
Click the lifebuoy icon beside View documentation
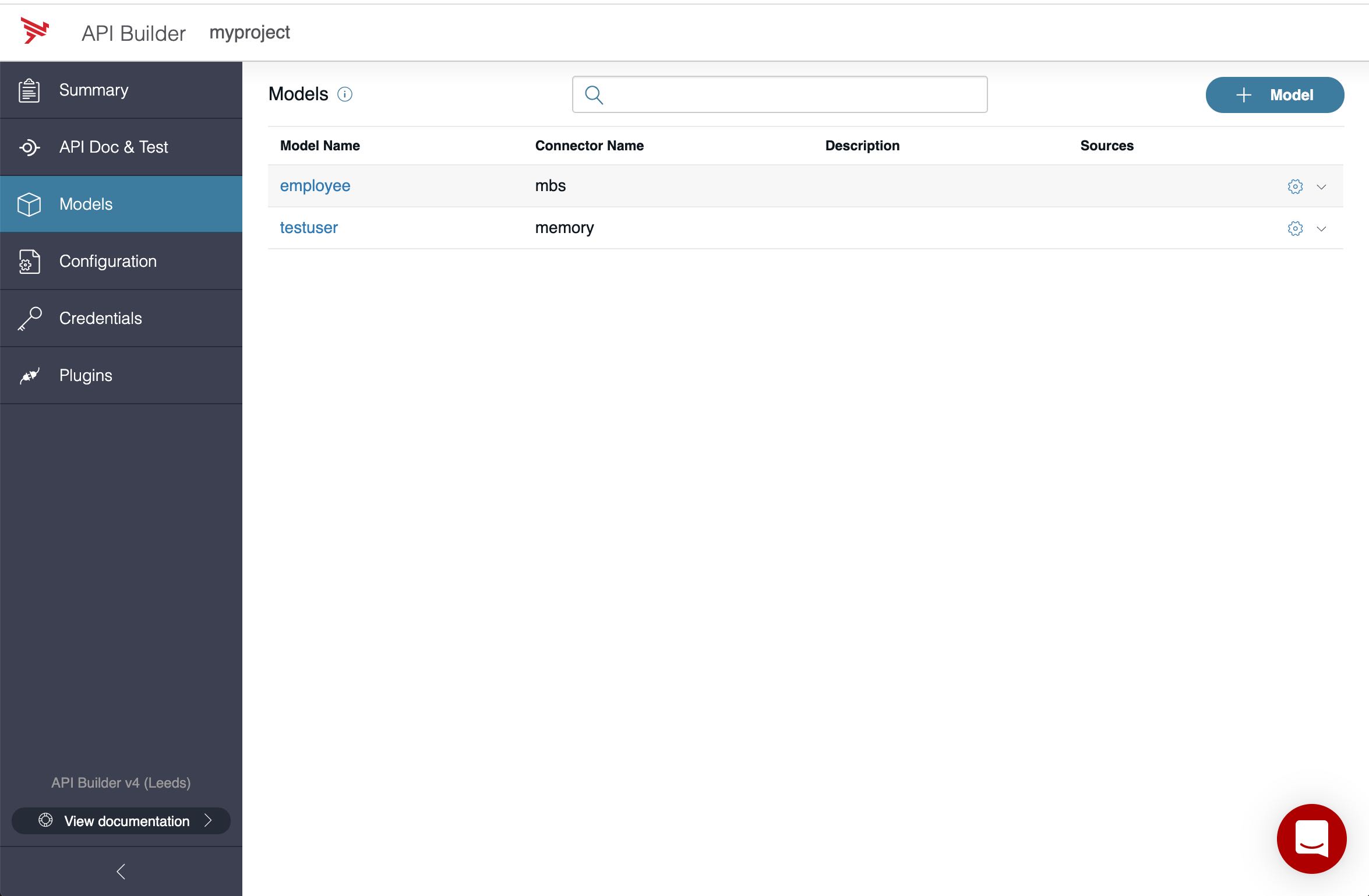45,820
